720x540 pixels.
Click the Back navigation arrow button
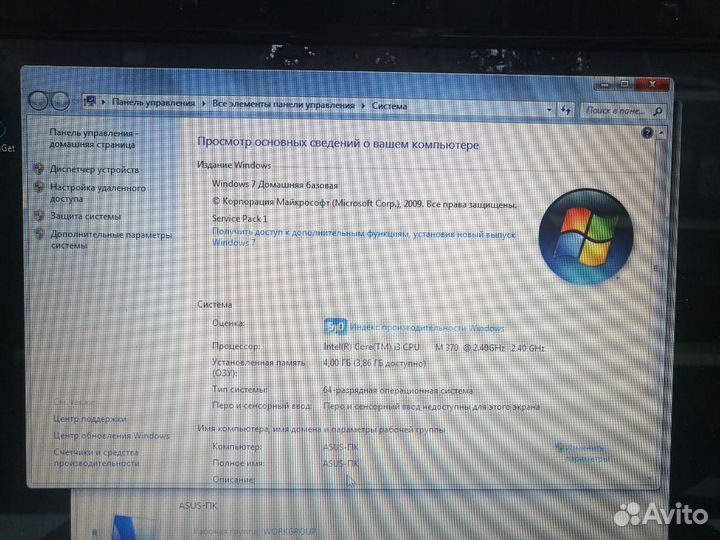click(x=39, y=101)
